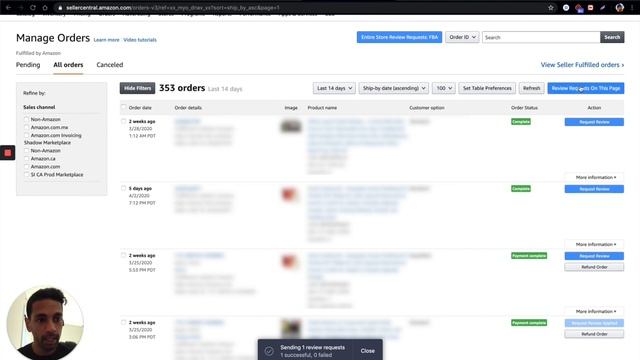Check the Amazon.com checkbox
640x360 pixels.
[x=27, y=167]
